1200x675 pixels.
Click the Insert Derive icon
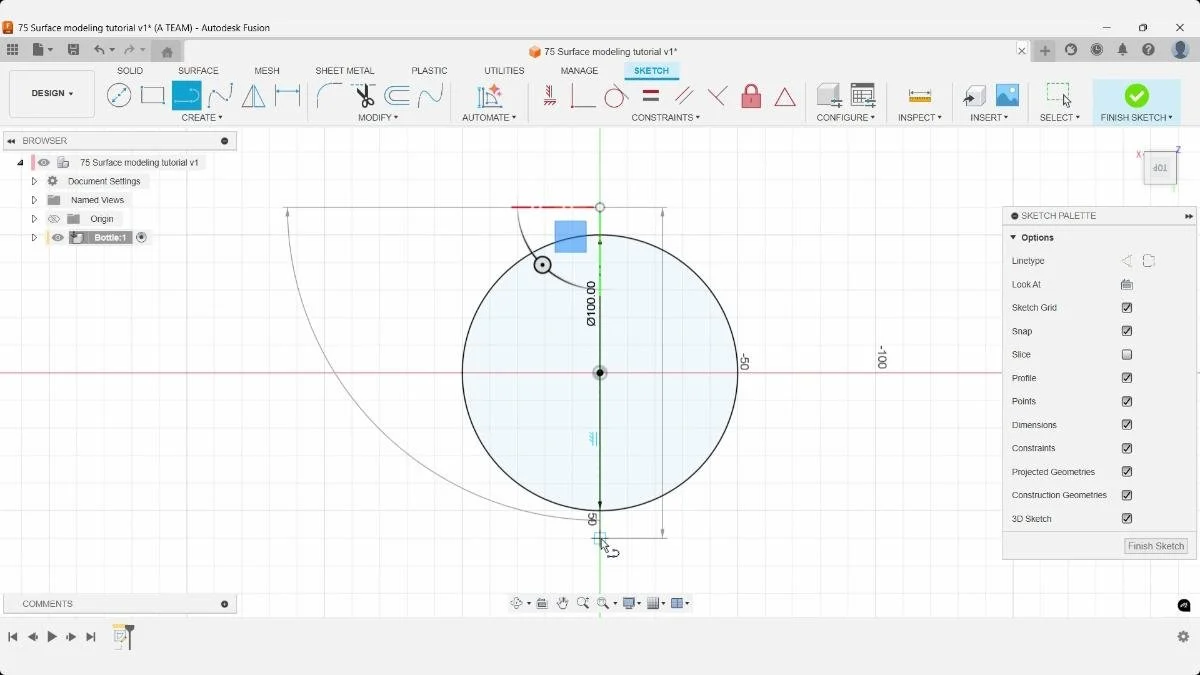pyautogui.click(x=974, y=96)
